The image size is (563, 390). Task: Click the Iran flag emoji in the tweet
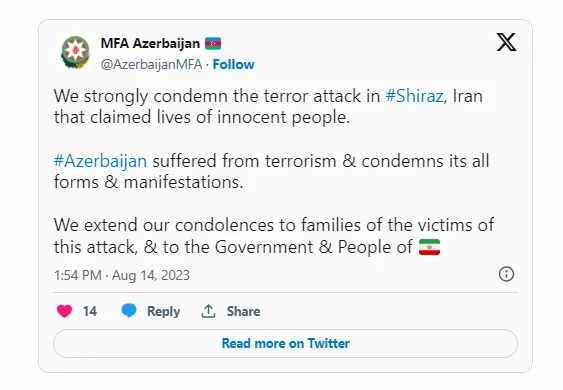pyautogui.click(x=429, y=247)
